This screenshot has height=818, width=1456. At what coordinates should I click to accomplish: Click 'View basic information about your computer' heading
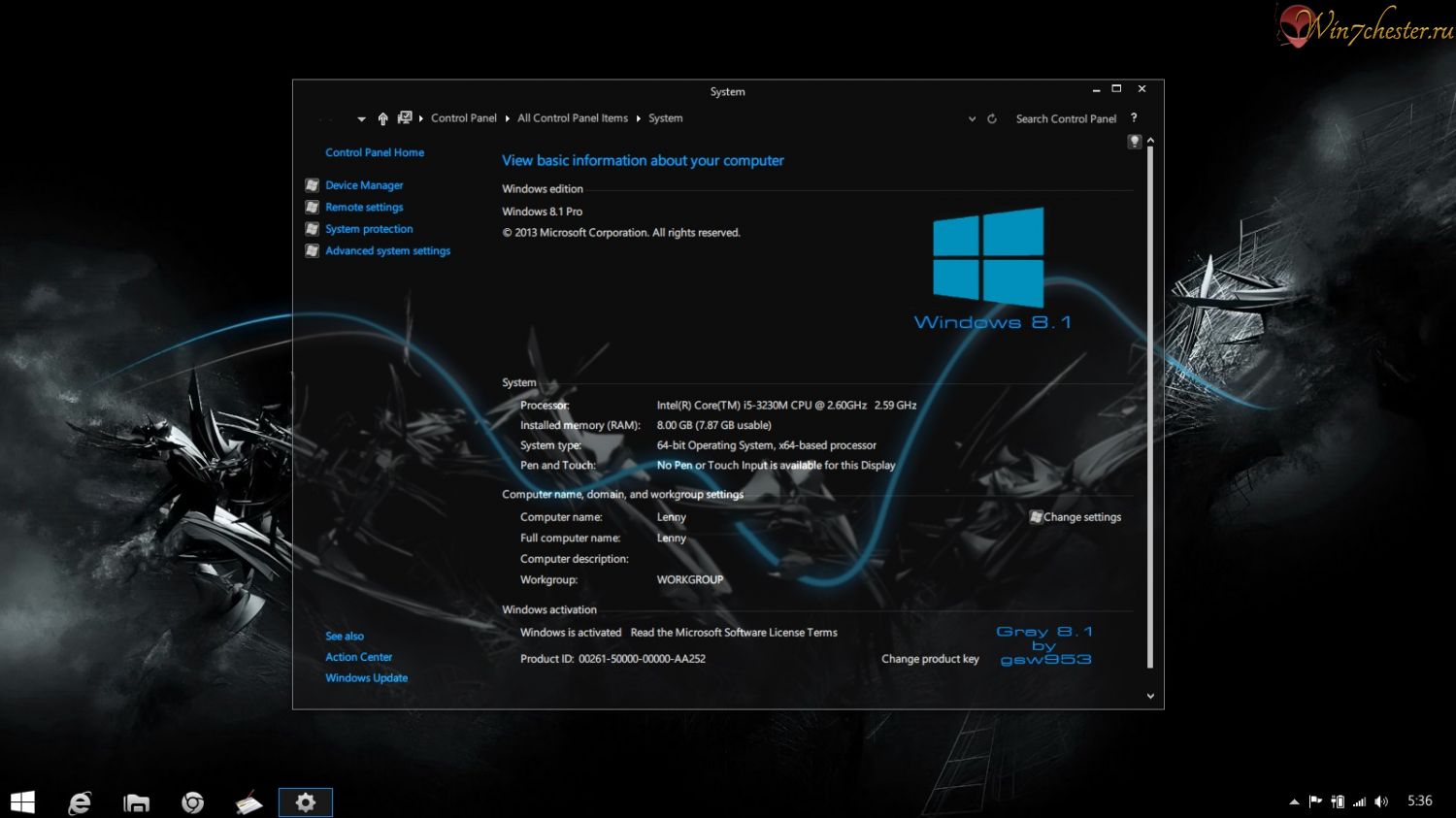[643, 161]
